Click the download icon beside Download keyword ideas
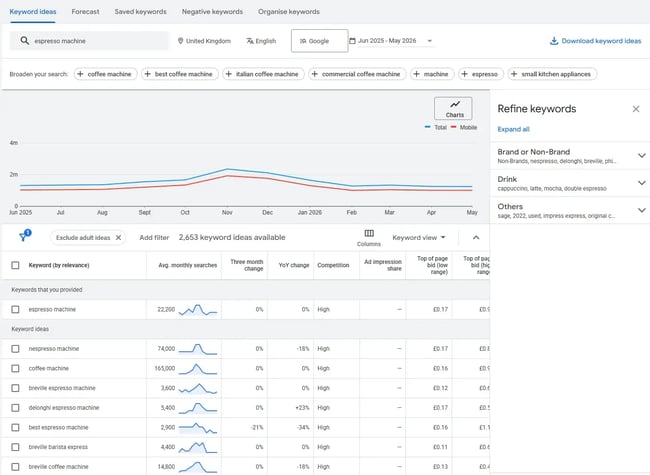The width and height of the screenshot is (650, 475). 554,41
